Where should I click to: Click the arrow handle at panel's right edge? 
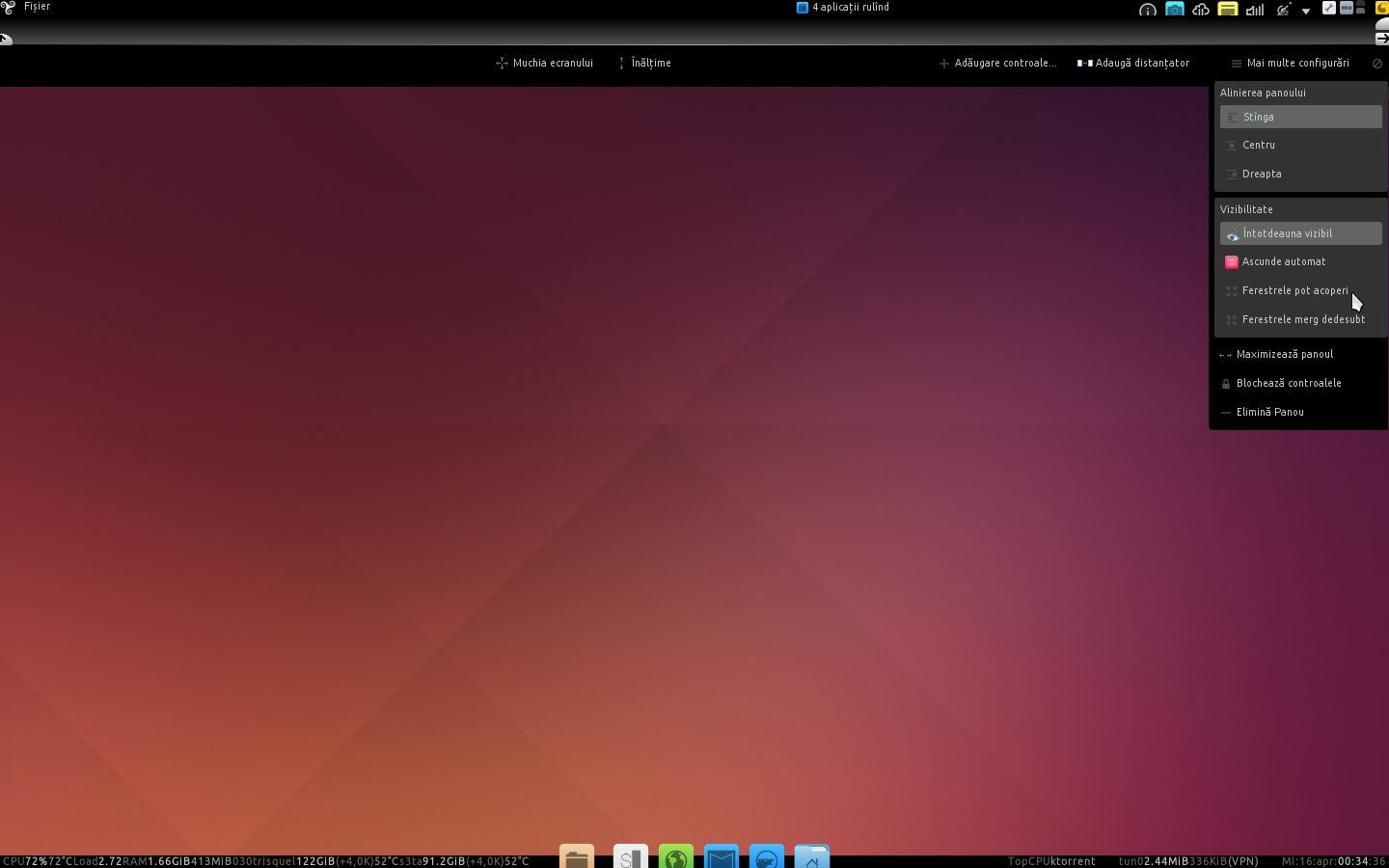click(1381, 39)
